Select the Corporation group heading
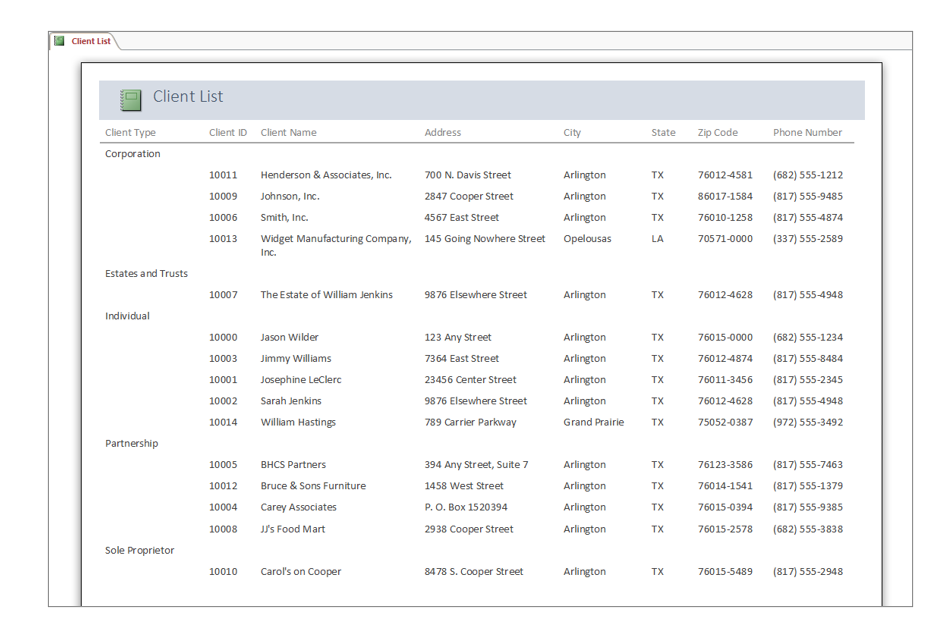The image size is (929, 628). 133,154
